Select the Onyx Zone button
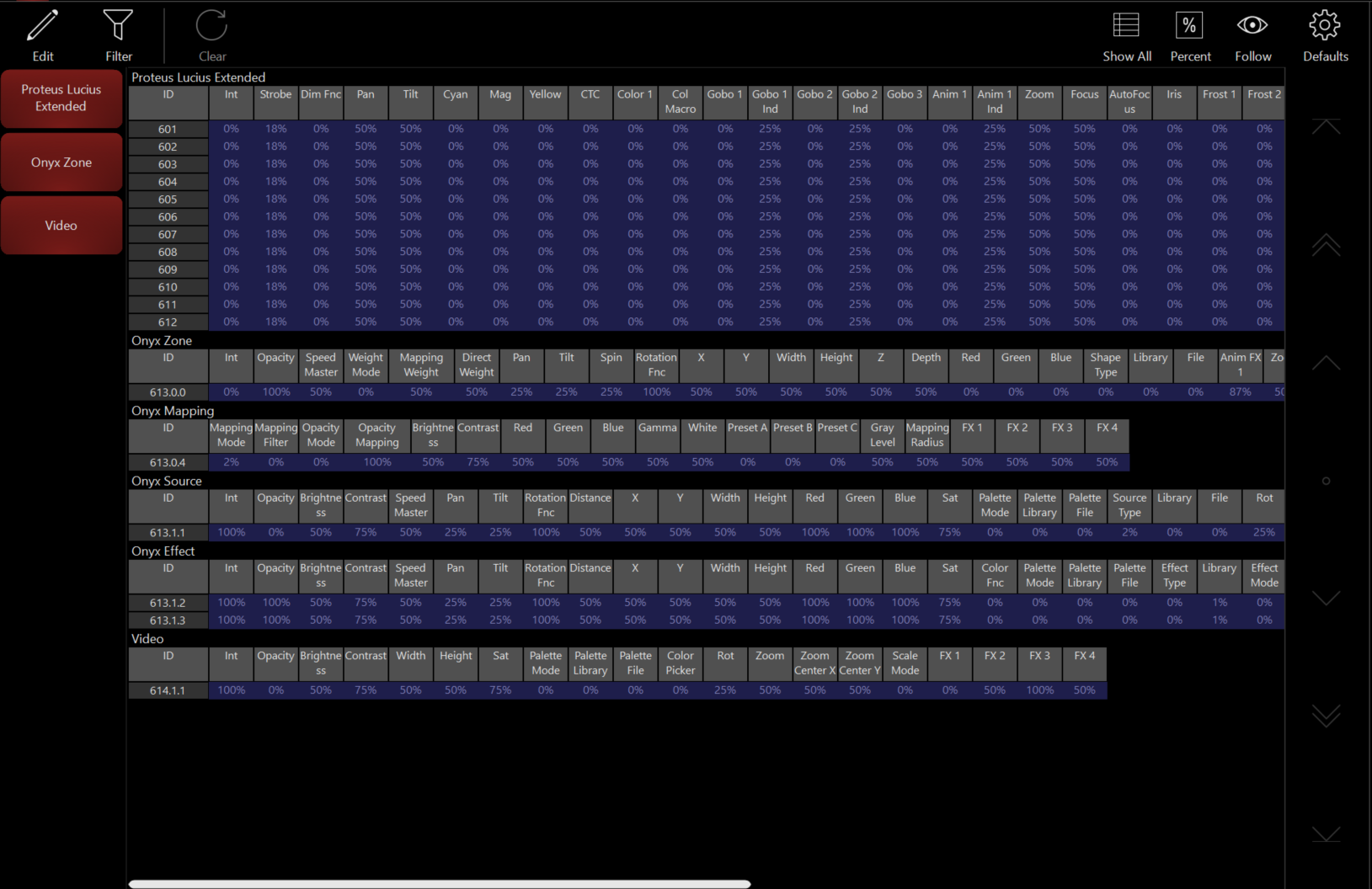Screen dimensions: 1372x889 (61, 162)
